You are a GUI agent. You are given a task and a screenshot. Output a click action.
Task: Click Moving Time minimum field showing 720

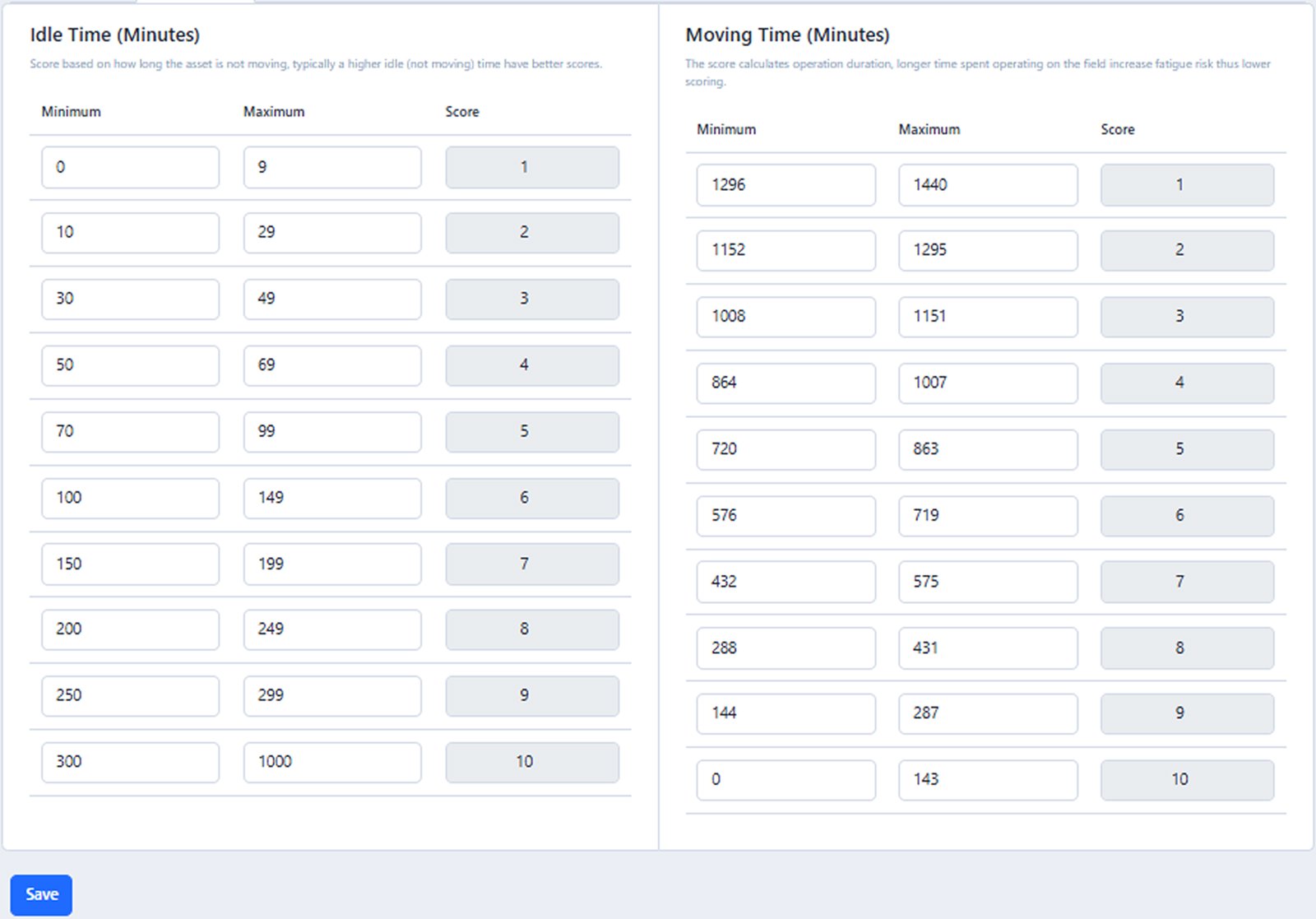coord(785,449)
